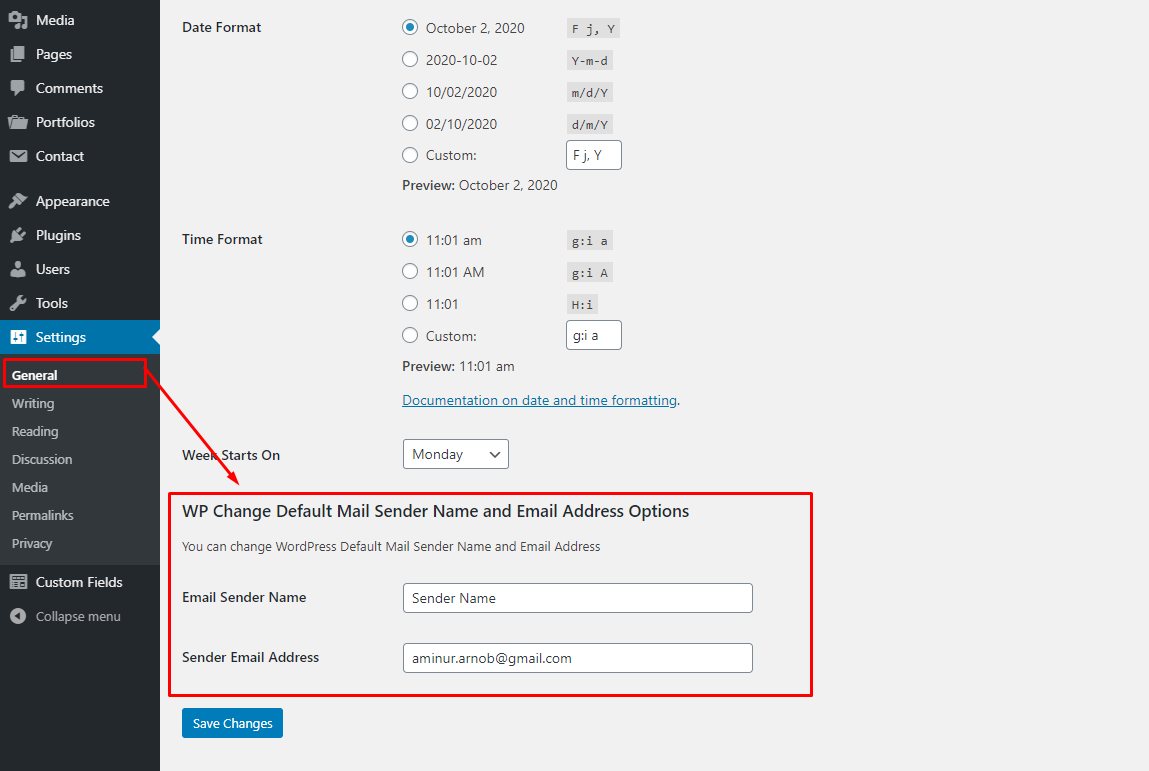Click the custom date format input field
The width and height of the screenshot is (1149, 771).
[594, 155]
